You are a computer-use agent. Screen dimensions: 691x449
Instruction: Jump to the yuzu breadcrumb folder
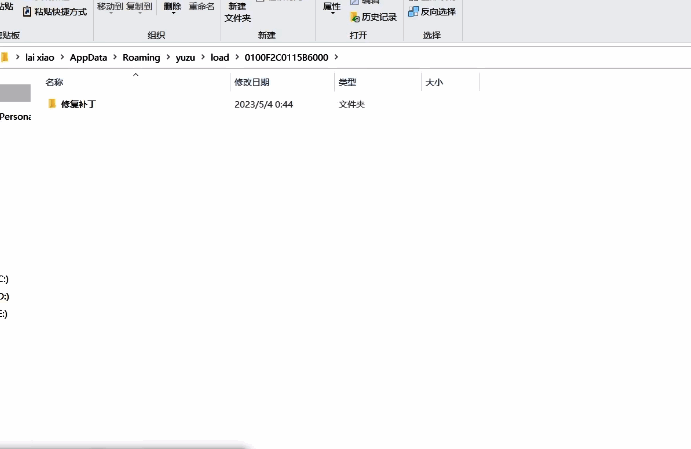(186, 57)
